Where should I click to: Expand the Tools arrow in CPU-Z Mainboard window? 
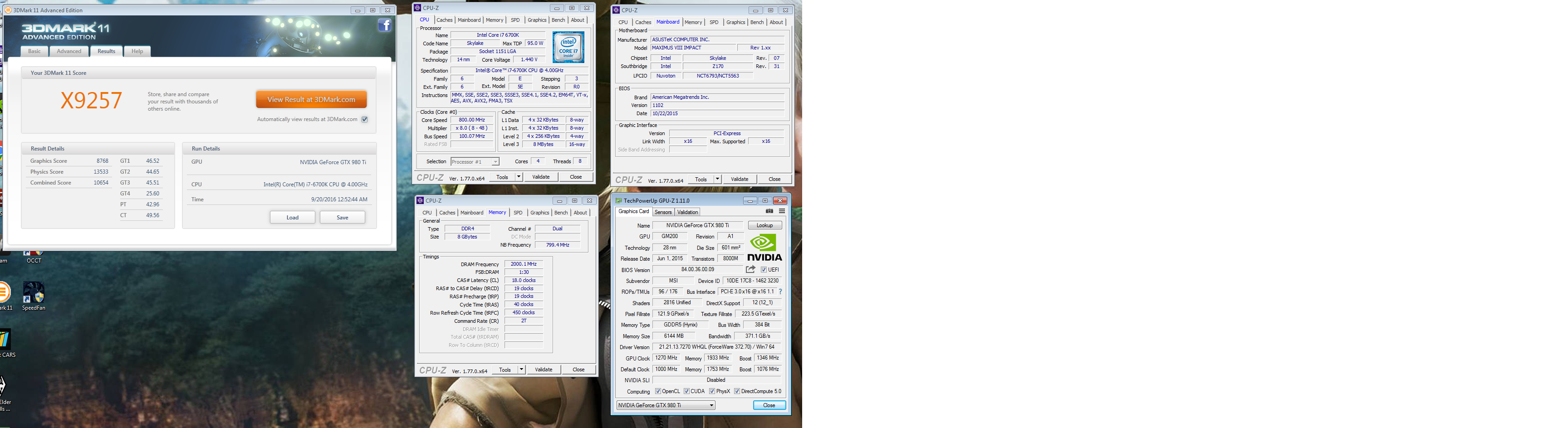(718, 180)
